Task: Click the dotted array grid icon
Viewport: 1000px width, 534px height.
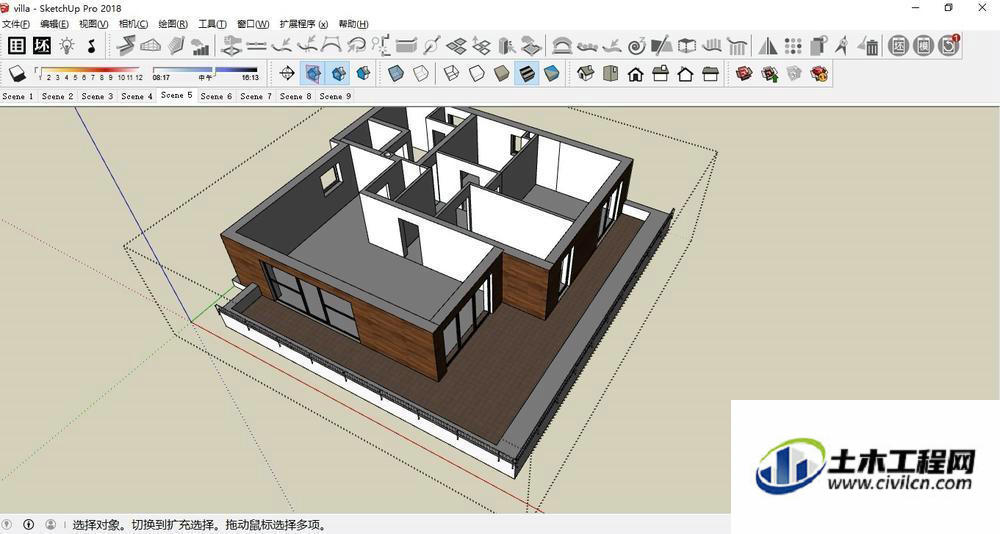Action: click(x=793, y=46)
